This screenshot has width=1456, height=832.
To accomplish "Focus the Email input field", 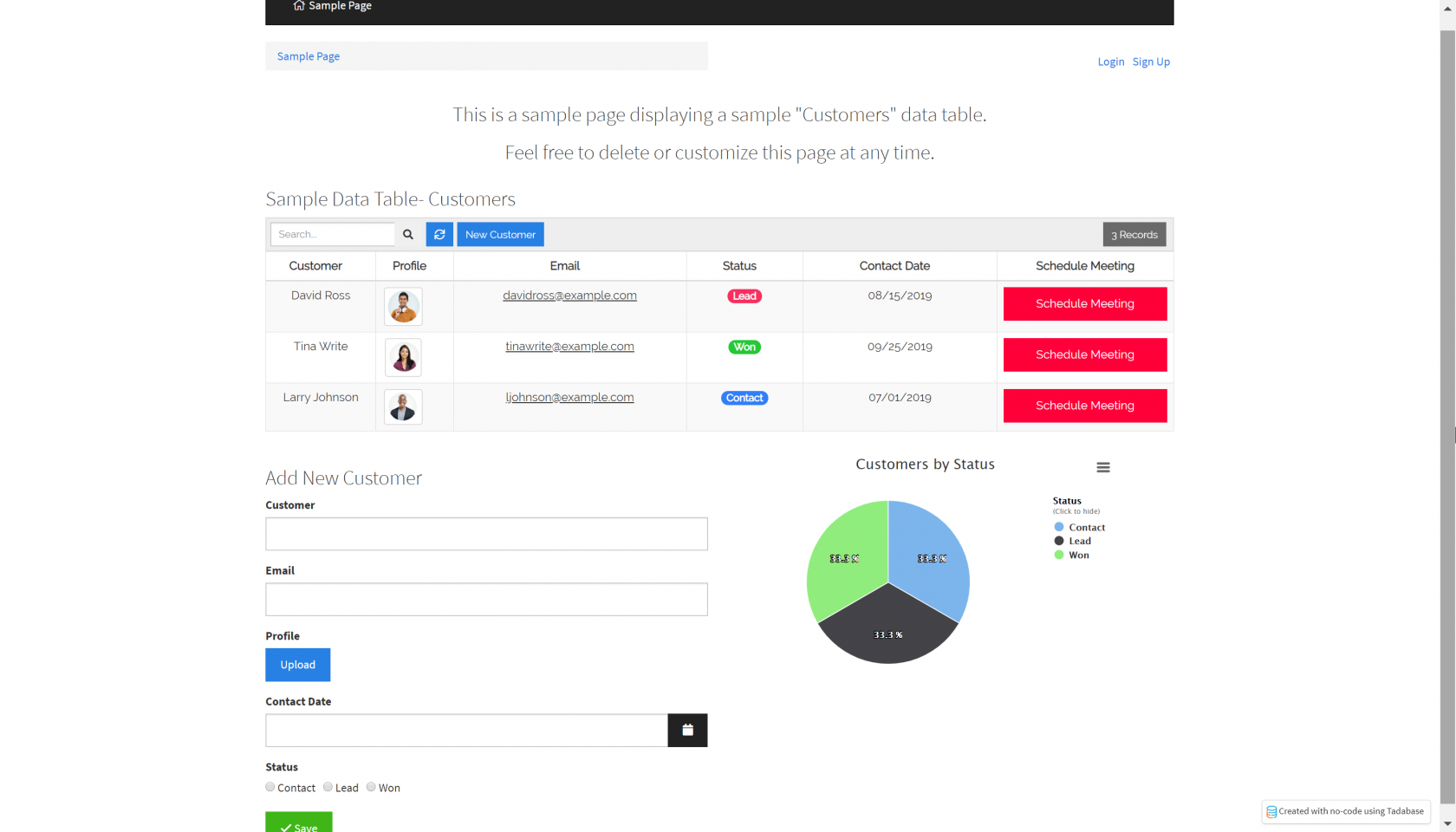I will tap(486, 600).
